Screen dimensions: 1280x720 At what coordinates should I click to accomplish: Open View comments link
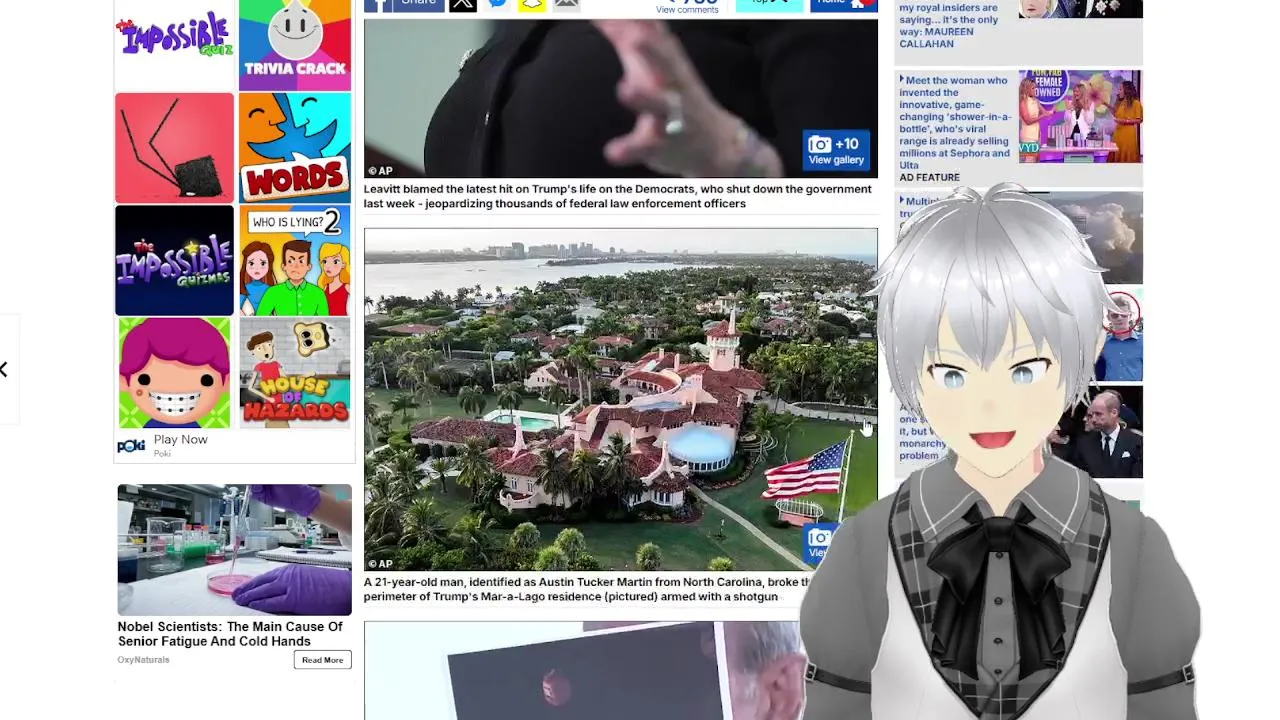687,9
